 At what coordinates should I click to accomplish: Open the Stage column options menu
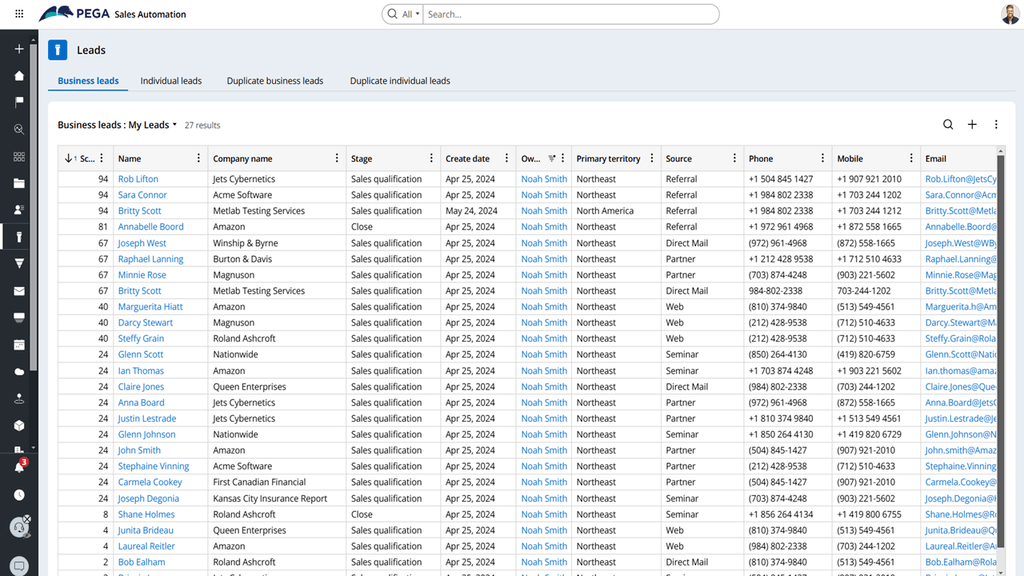tap(432, 159)
